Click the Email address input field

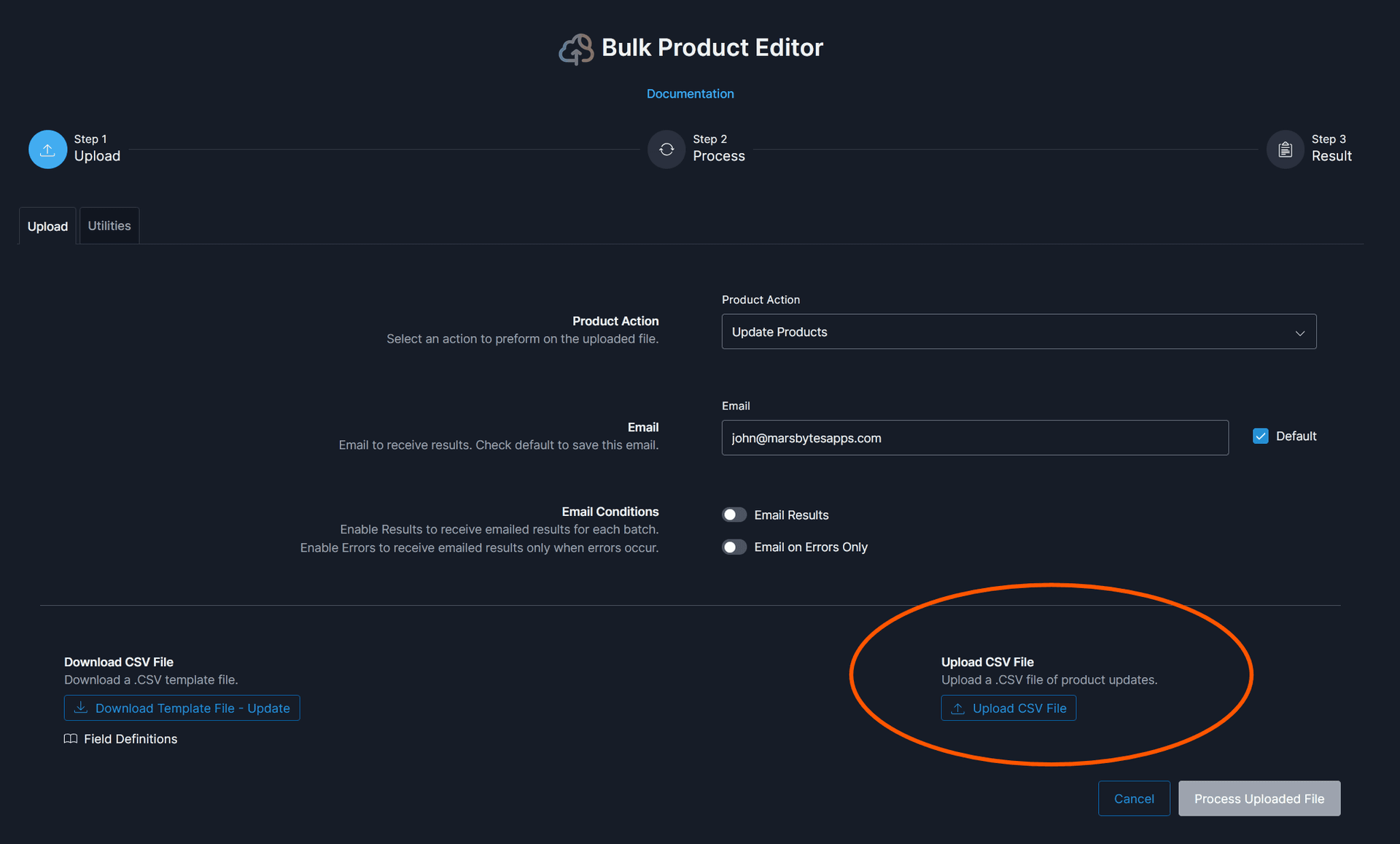click(x=974, y=438)
